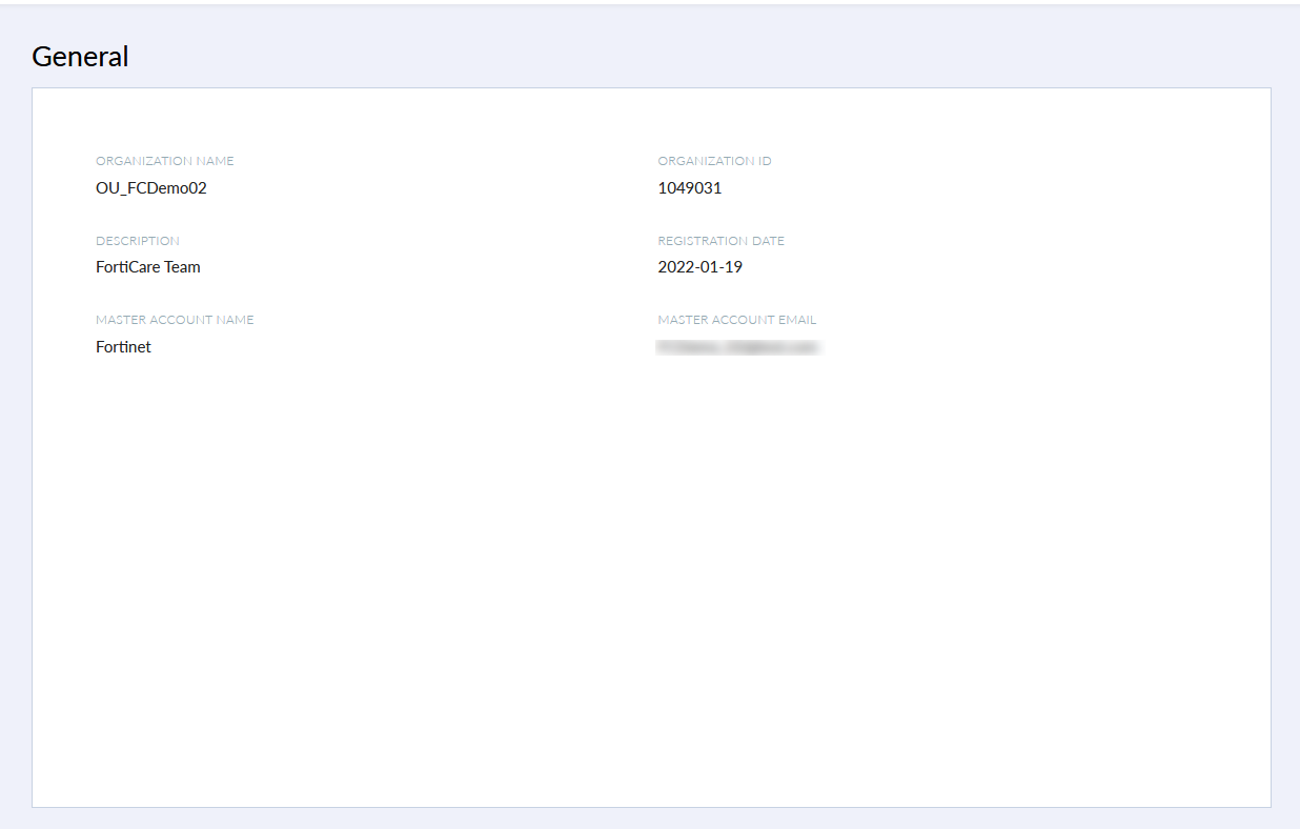Click the top edge of the card
The height and width of the screenshot is (829, 1300).
(650, 88)
